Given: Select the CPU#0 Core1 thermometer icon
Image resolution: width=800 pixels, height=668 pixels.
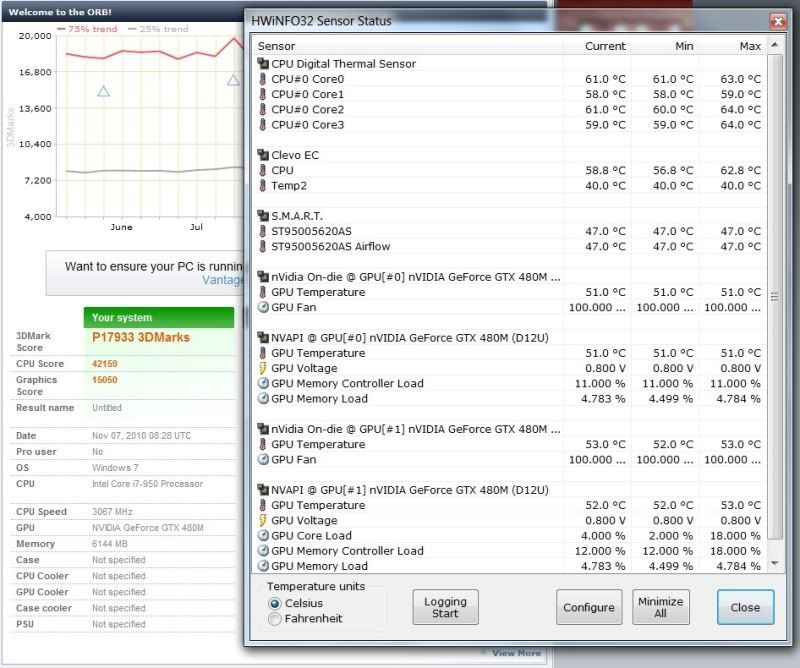Looking at the screenshot, I should 263,94.
